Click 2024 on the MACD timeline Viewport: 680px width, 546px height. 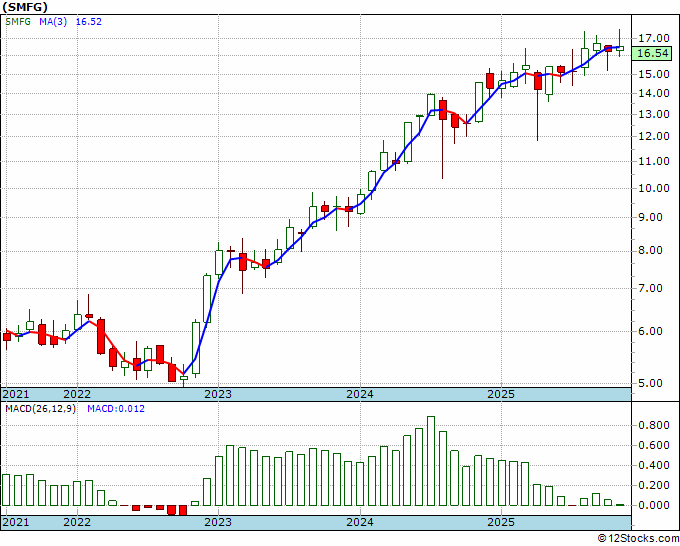click(360, 522)
